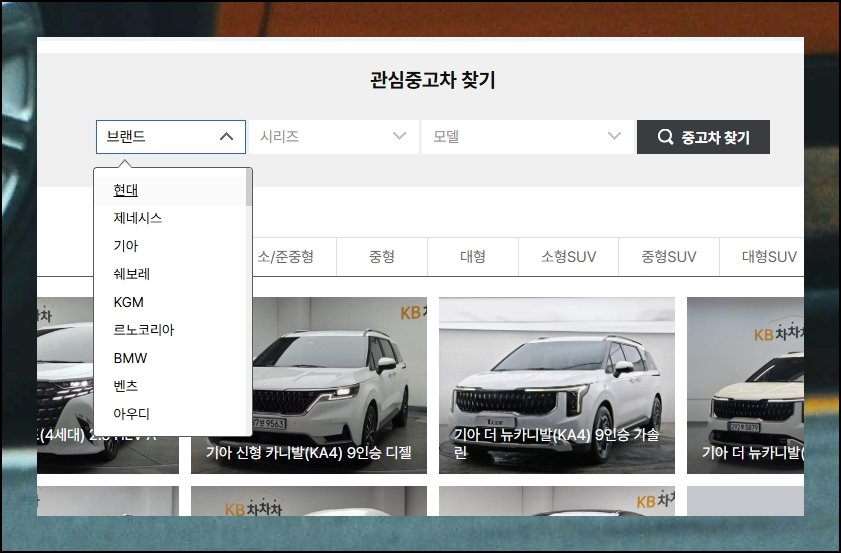Viewport: 841px width, 553px height.
Task: Switch to the 중형SUV tab
Action: click(x=669, y=256)
